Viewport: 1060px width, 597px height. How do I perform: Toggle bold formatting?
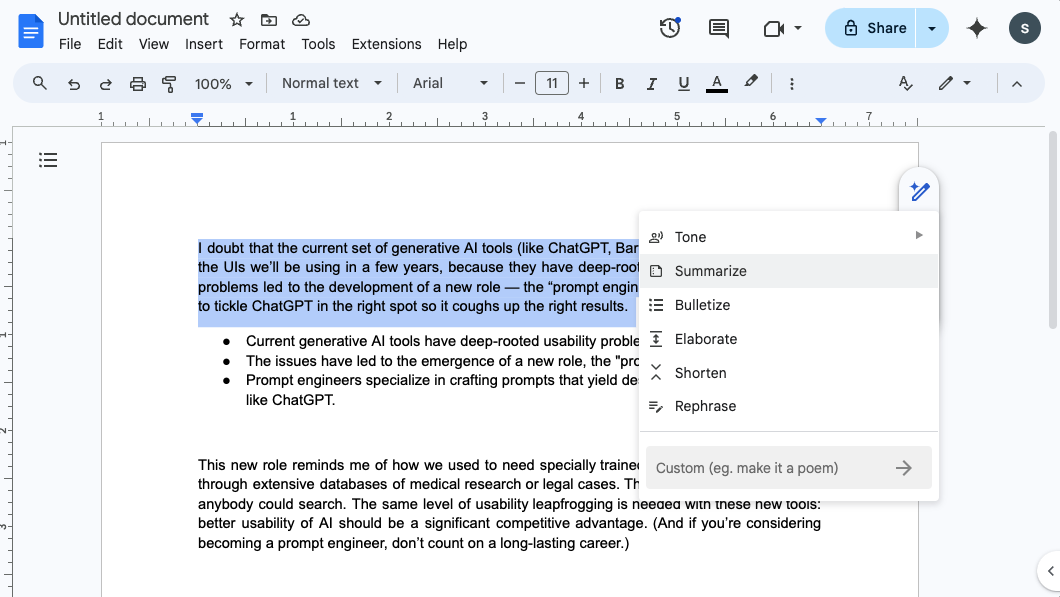click(620, 83)
